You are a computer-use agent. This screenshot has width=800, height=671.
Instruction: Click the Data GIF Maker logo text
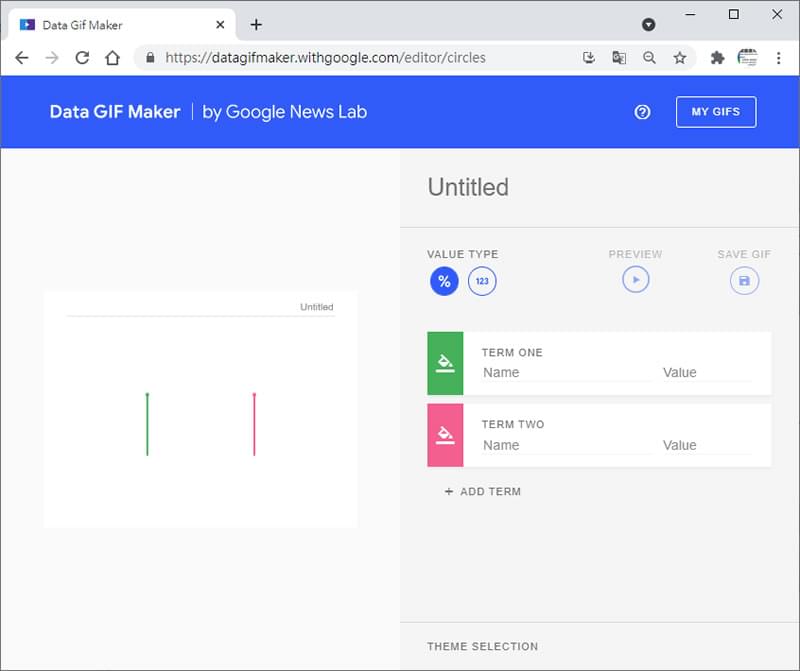(115, 112)
